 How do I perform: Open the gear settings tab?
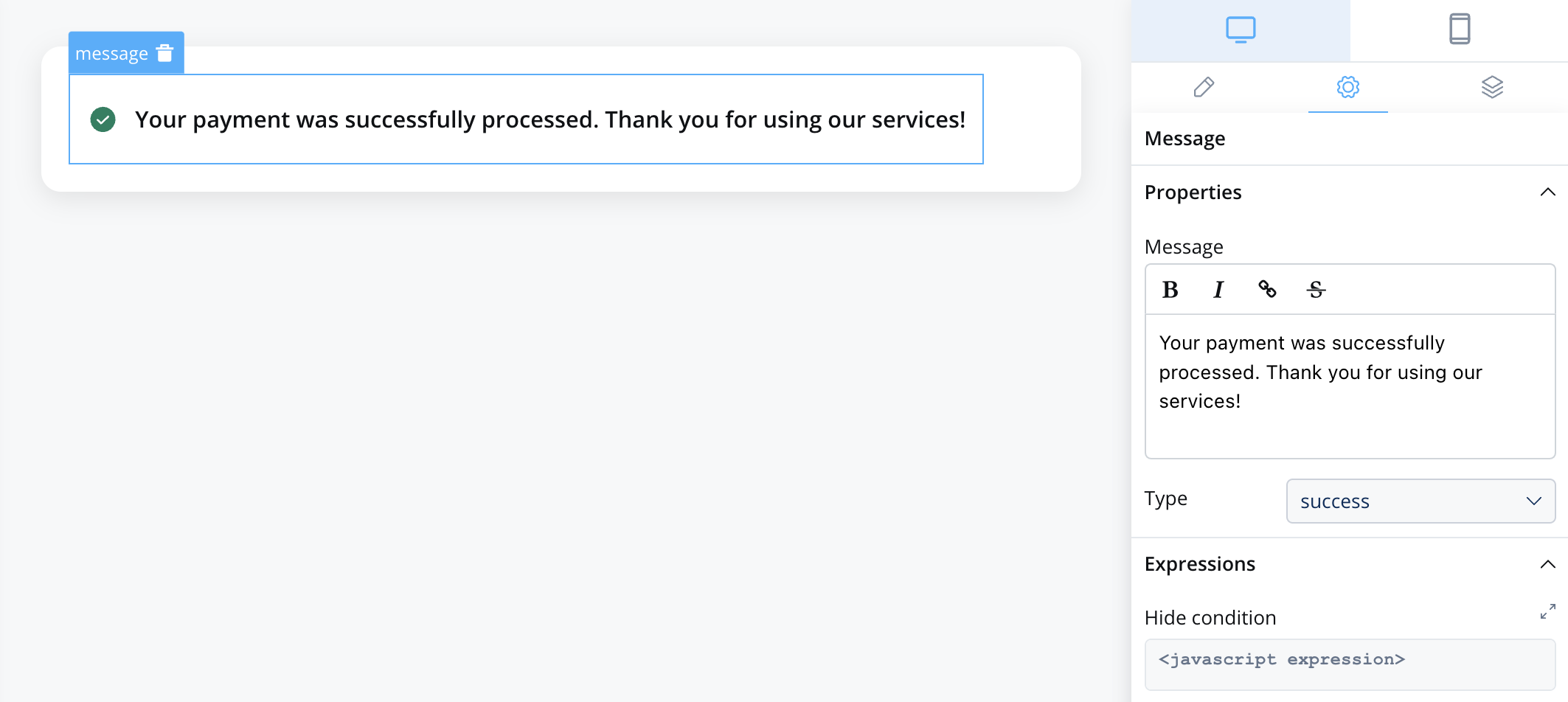pos(1348,87)
